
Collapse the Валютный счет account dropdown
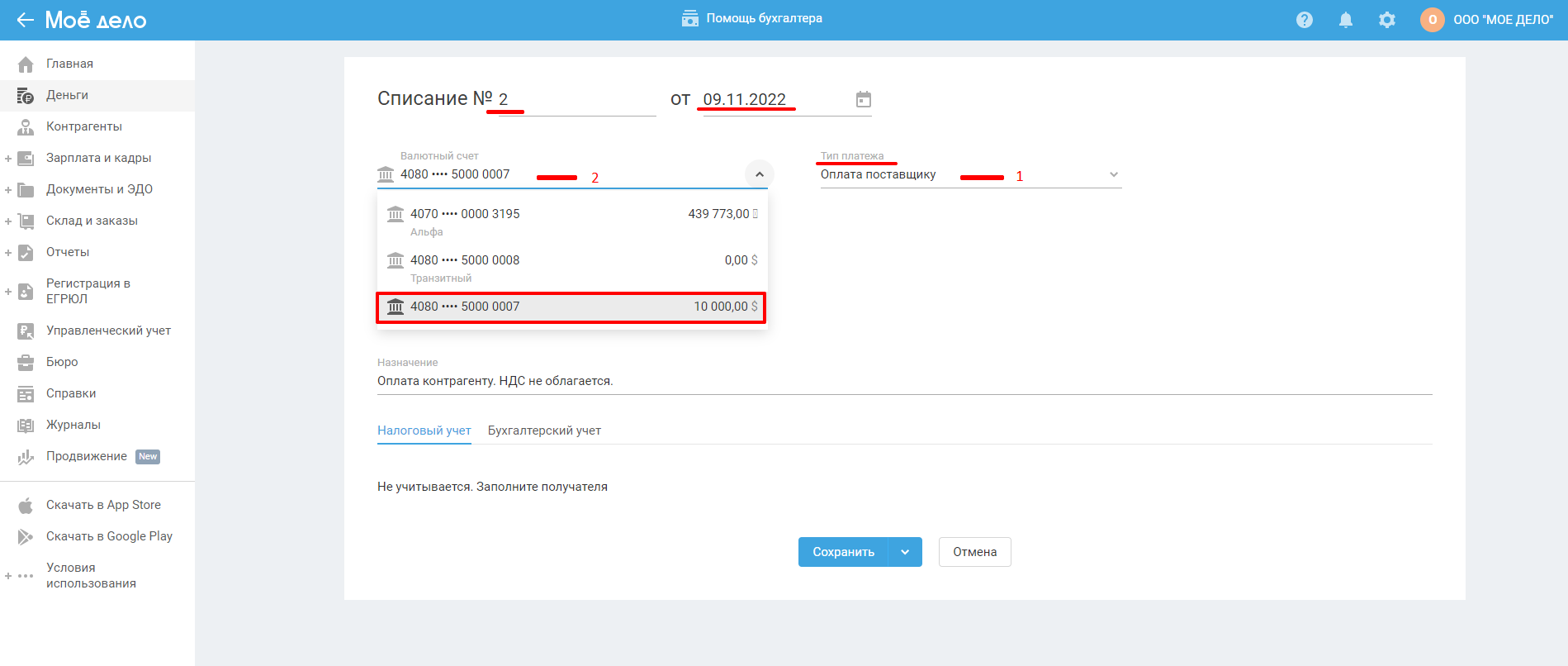(x=759, y=174)
